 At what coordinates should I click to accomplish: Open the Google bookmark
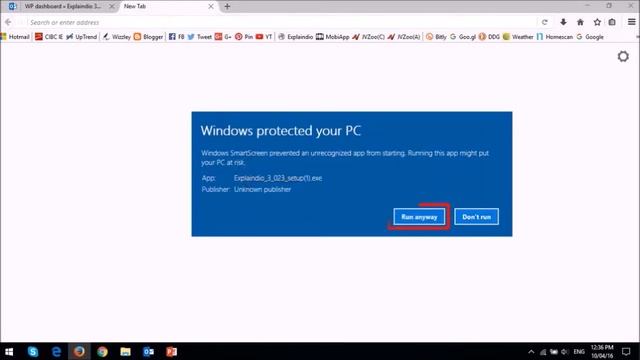click(x=590, y=37)
